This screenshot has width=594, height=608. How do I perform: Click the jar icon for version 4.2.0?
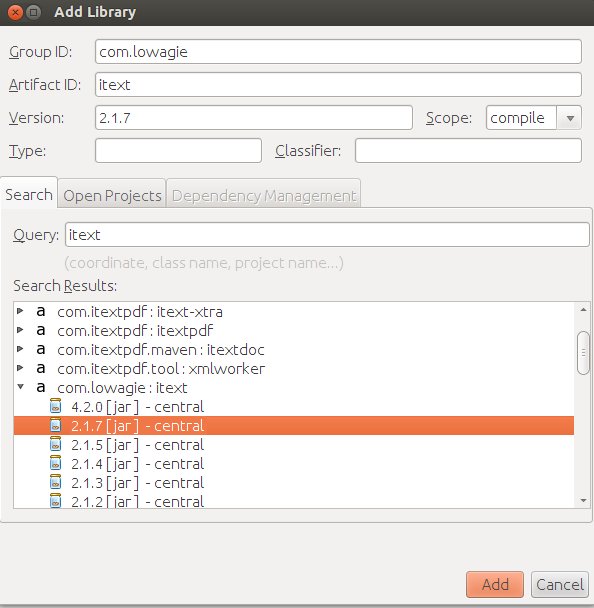[x=56, y=406]
